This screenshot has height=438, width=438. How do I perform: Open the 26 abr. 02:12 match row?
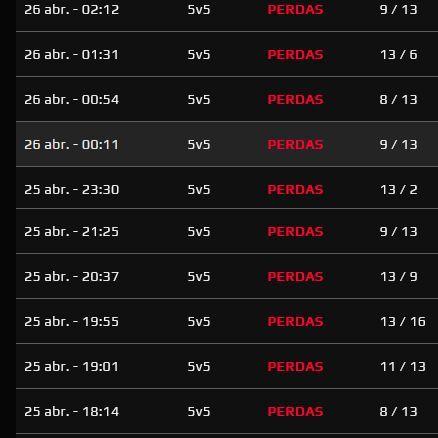coord(227,15)
